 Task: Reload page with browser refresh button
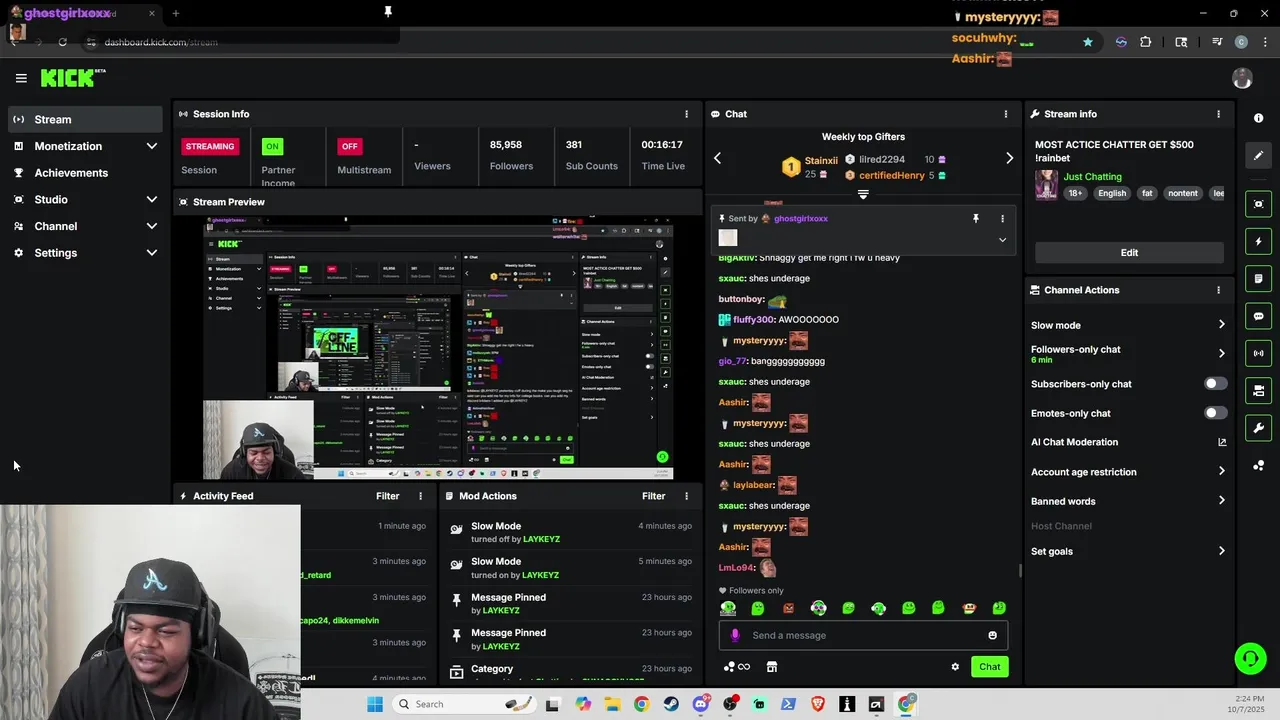click(62, 42)
